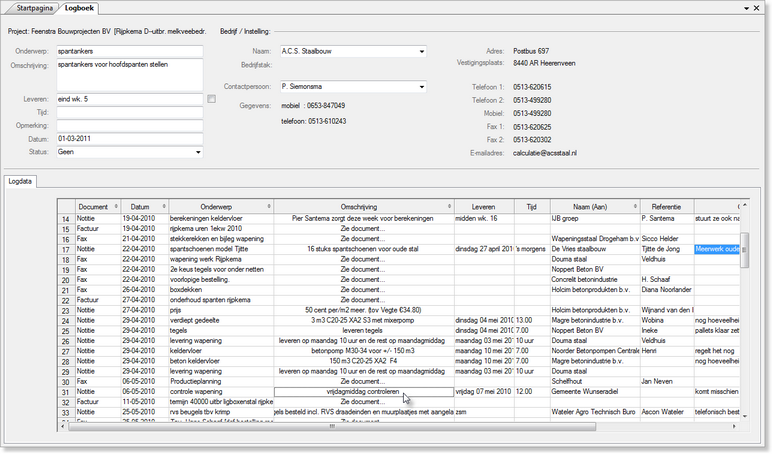This screenshot has width=772, height=454.
Task: Click the highlighted 'Meerwerk oude' cell
Action: point(717,249)
